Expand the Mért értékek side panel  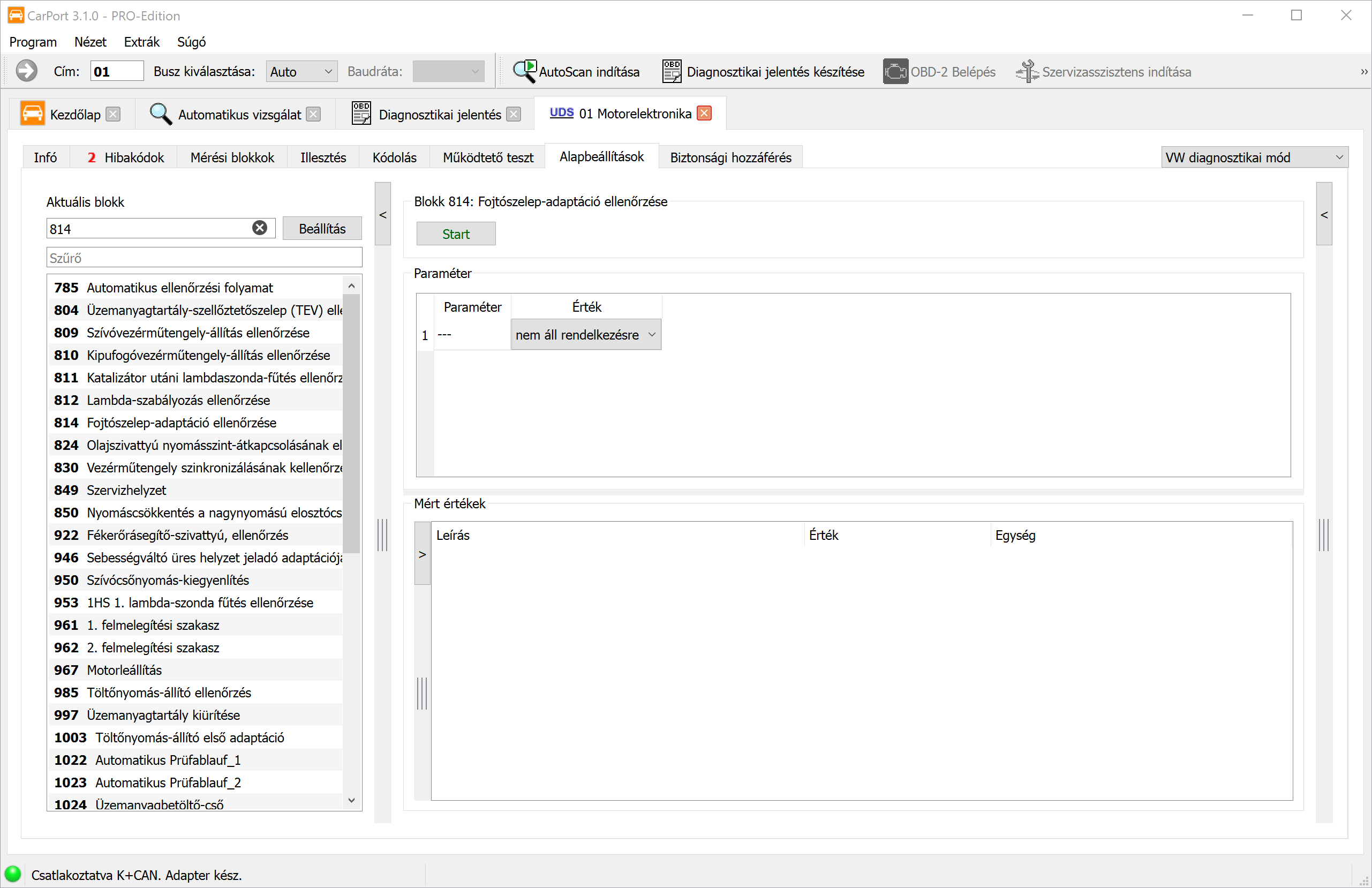(x=423, y=554)
